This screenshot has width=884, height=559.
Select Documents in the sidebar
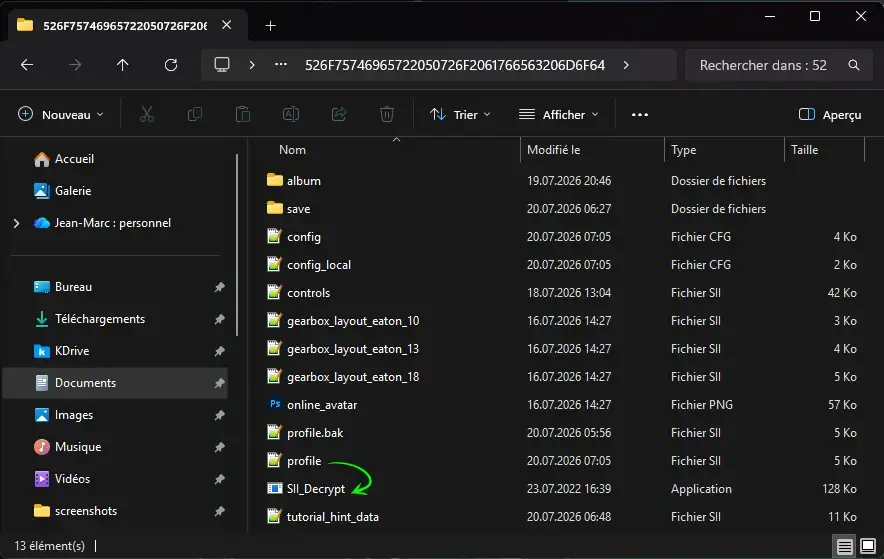[116, 383]
